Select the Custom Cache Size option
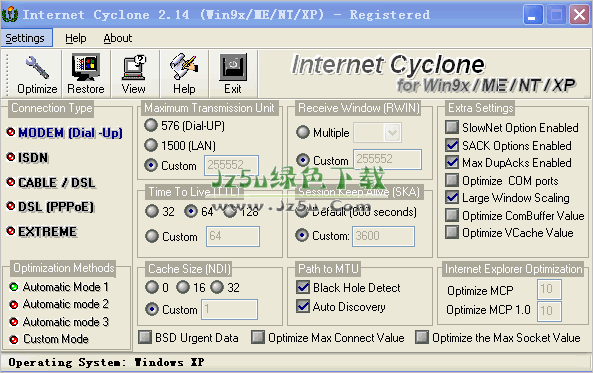 click(x=152, y=309)
